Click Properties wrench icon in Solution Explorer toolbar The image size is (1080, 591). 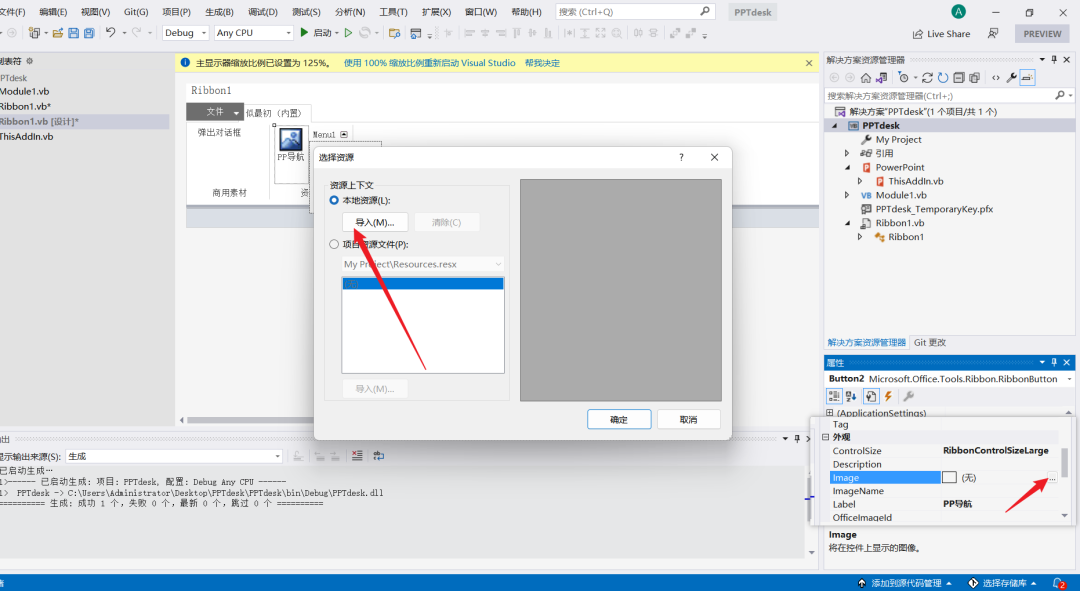coord(1011,78)
